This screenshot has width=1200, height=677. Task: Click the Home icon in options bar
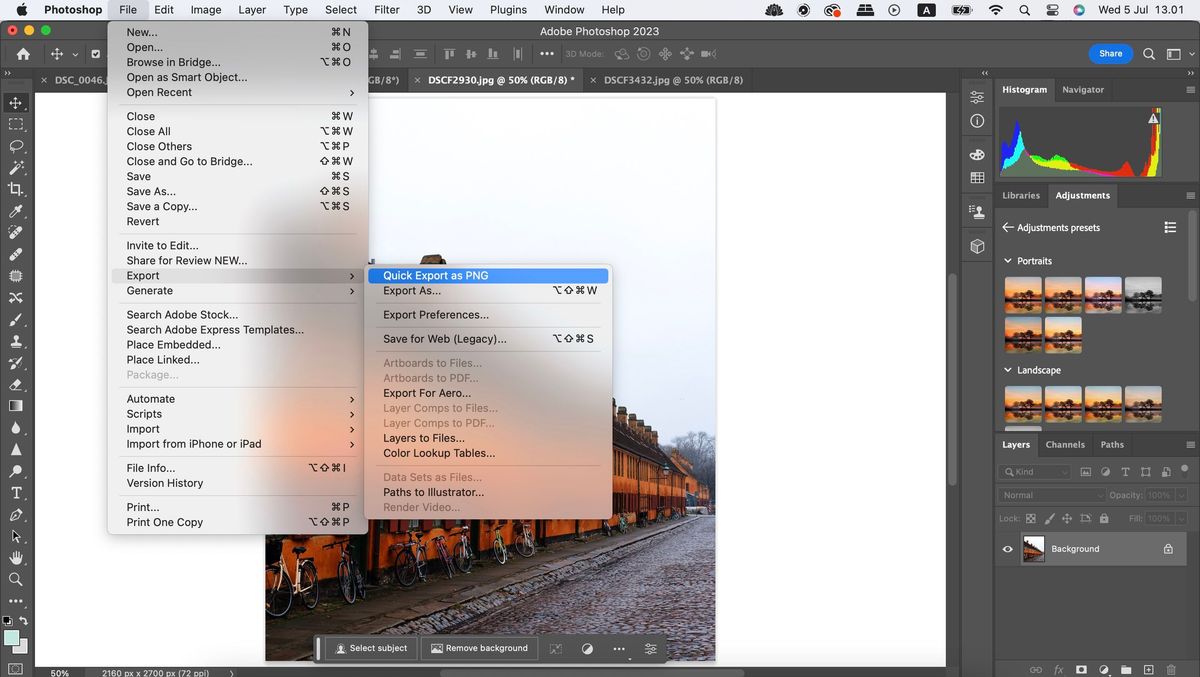tap(23, 54)
